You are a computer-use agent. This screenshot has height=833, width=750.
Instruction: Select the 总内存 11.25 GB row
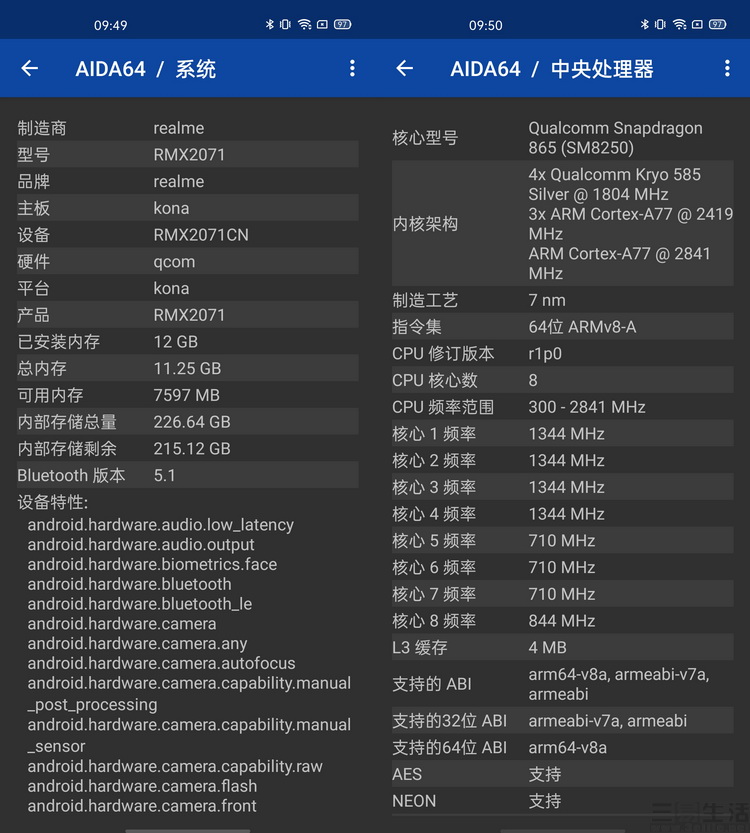tap(188, 368)
